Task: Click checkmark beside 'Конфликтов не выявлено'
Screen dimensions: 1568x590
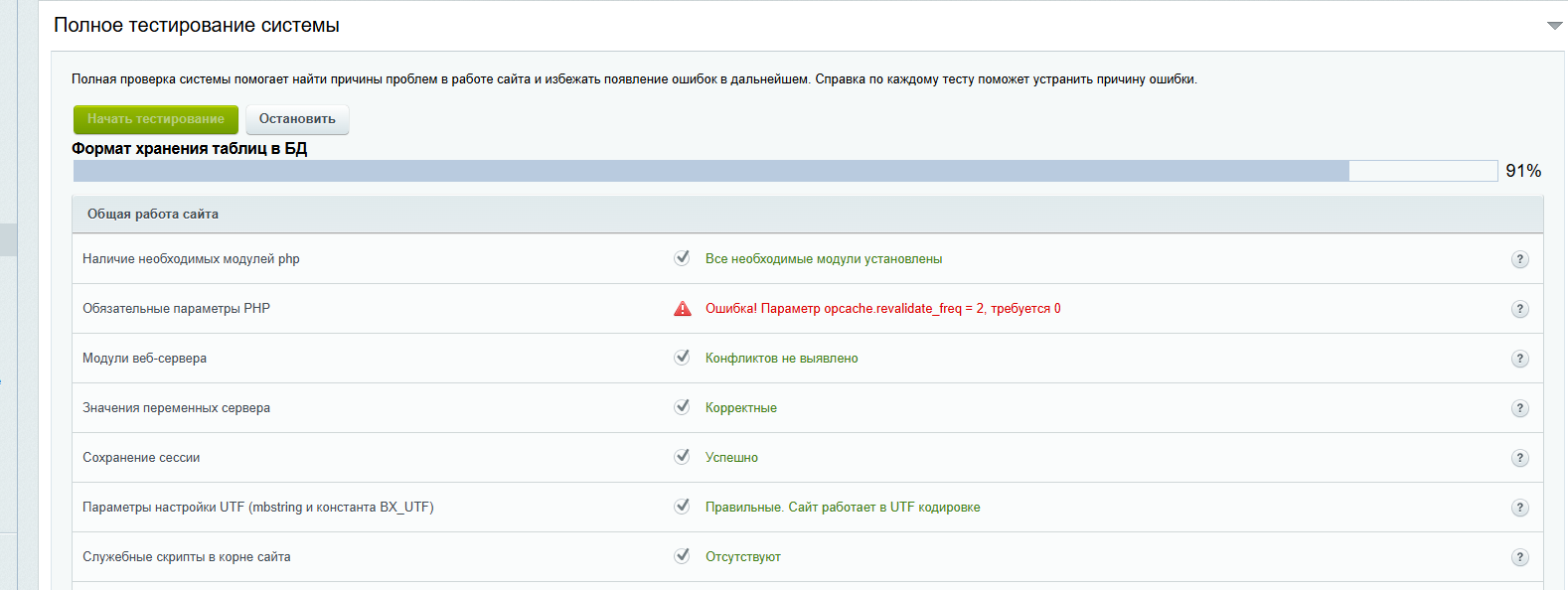Action: coord(682,358)
